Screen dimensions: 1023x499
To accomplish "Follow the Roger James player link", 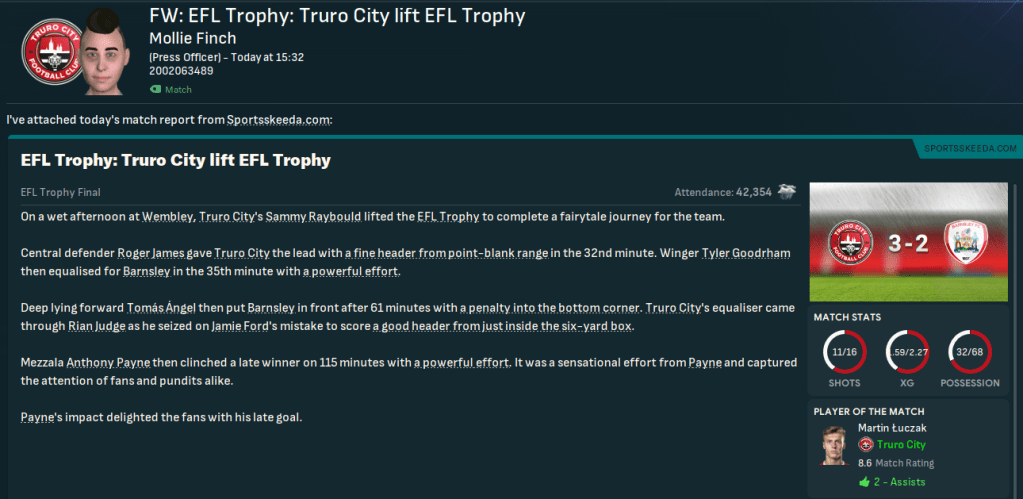I will click(x=149, y=253).
